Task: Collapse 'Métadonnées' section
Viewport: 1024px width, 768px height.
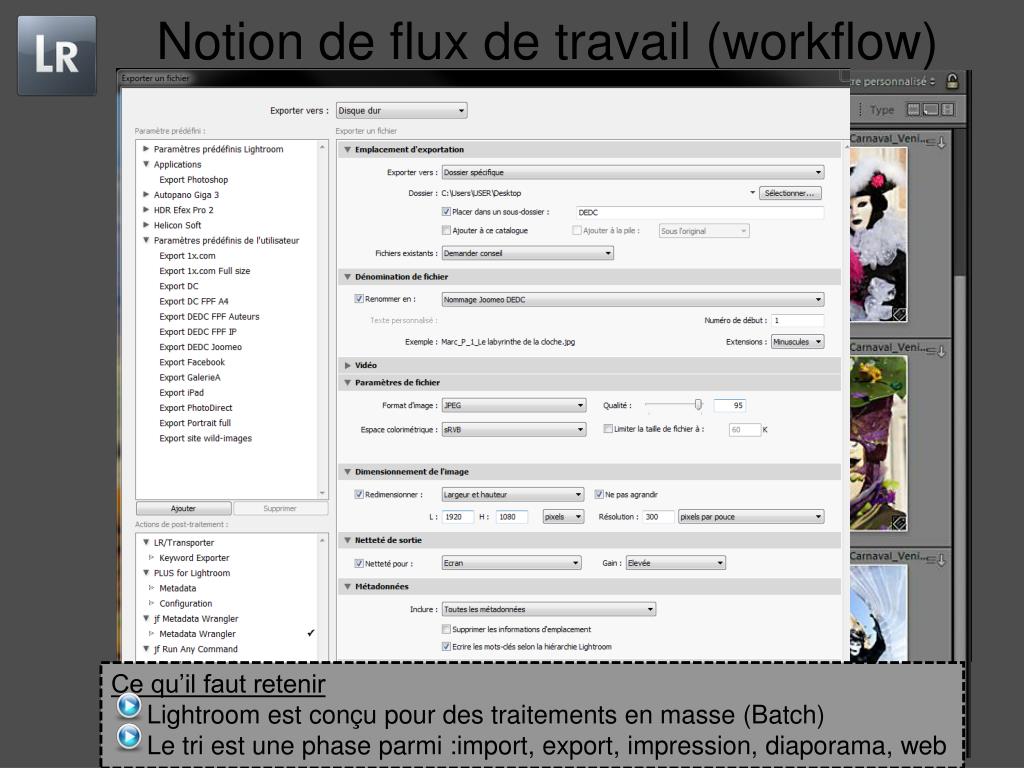Action: click(348, 586)
